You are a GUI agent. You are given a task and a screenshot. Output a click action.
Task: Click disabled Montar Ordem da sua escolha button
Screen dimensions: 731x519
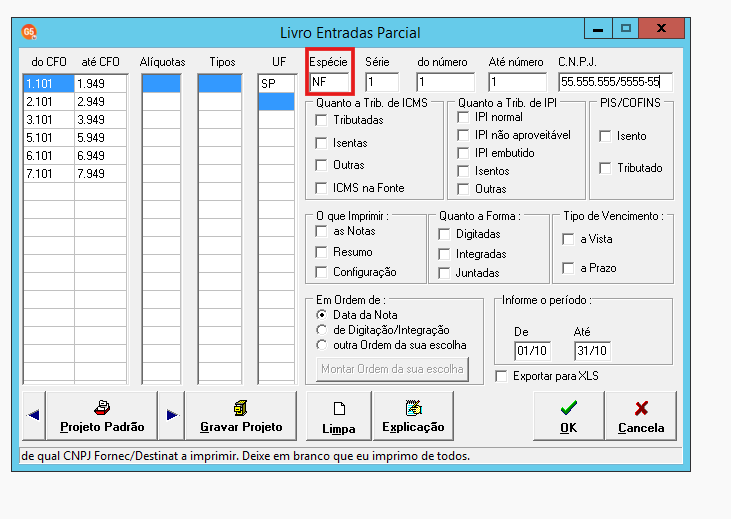coord(392,369)
